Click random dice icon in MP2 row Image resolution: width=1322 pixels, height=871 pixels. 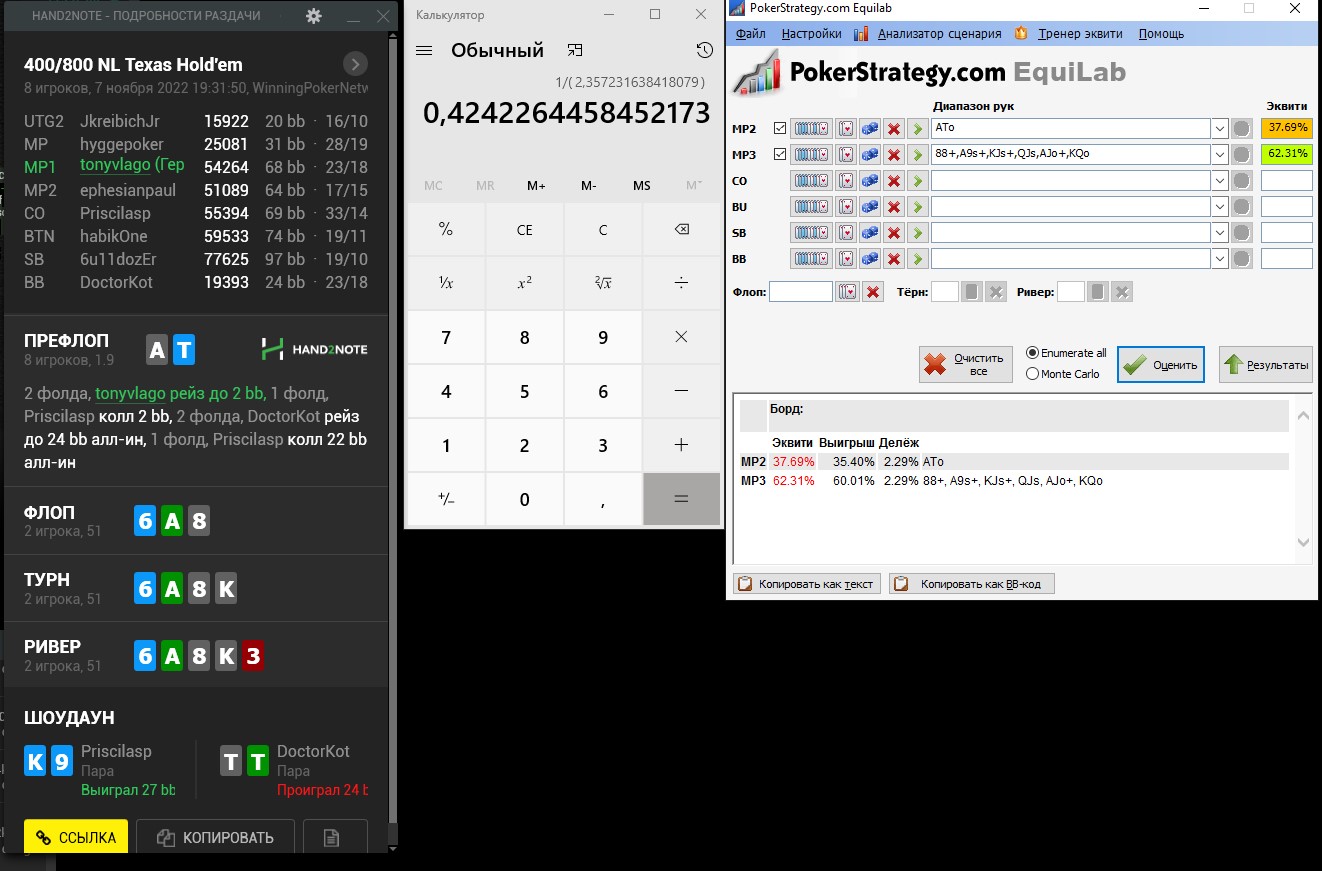870,128
